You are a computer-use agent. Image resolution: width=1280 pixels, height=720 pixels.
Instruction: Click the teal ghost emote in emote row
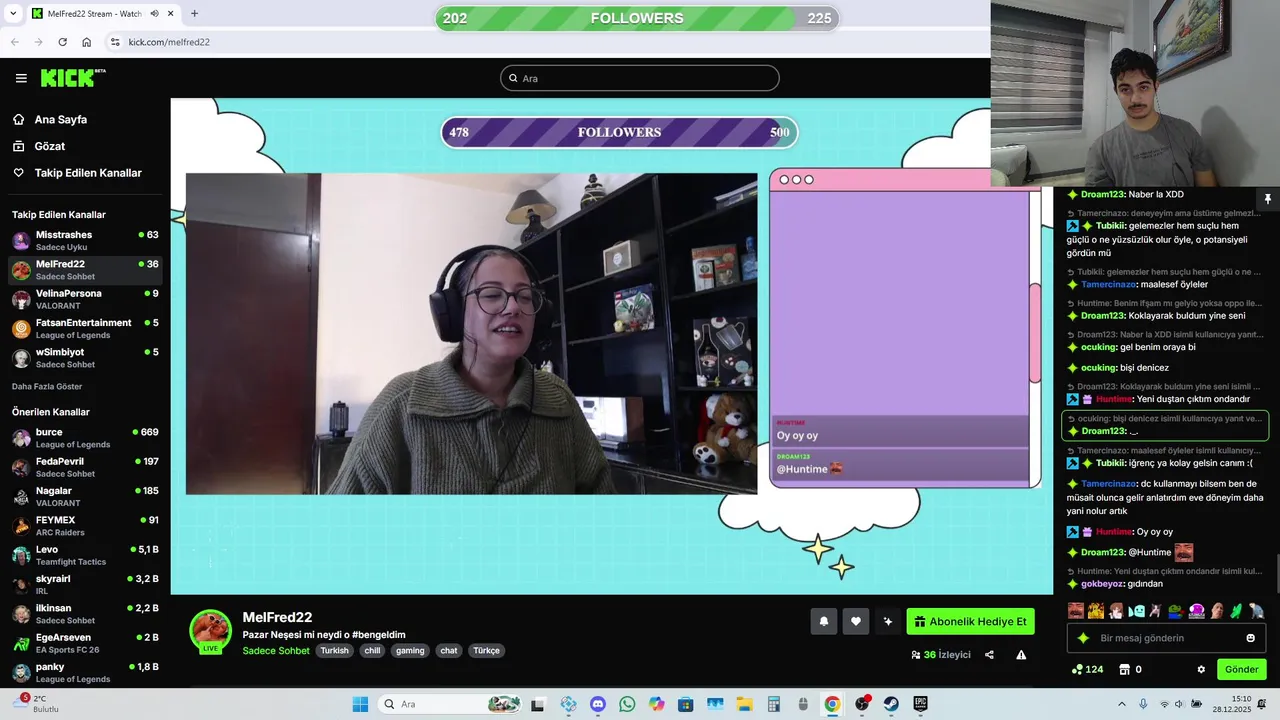[x=1136, y=610]
